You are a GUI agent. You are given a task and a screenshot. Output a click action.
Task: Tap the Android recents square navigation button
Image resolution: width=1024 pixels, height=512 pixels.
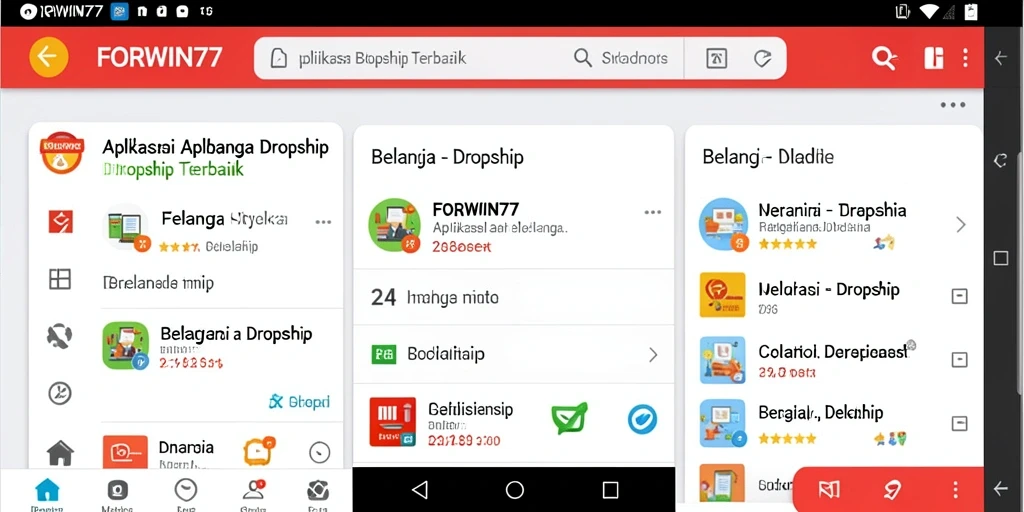pyautogui.click(x=610, y=490)
